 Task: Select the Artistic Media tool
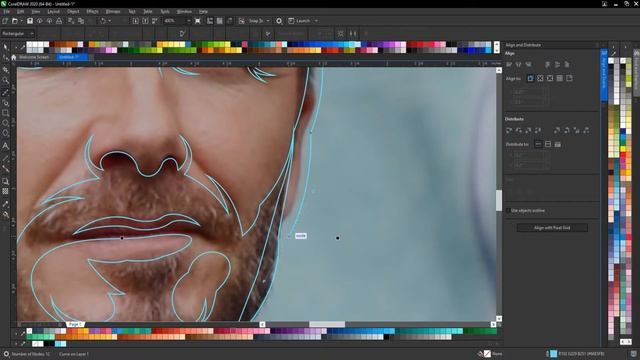pos(5,103)
